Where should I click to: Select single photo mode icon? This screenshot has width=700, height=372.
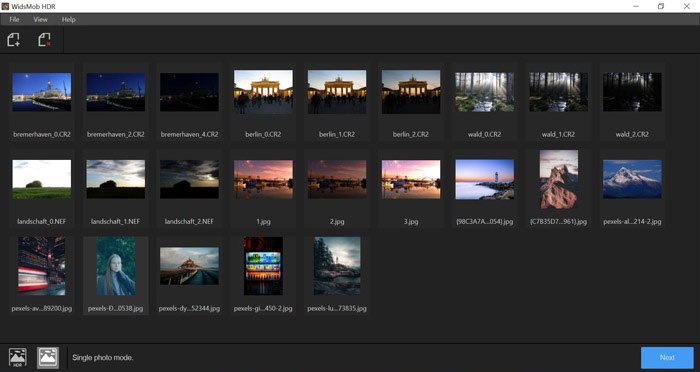[48, 358]
